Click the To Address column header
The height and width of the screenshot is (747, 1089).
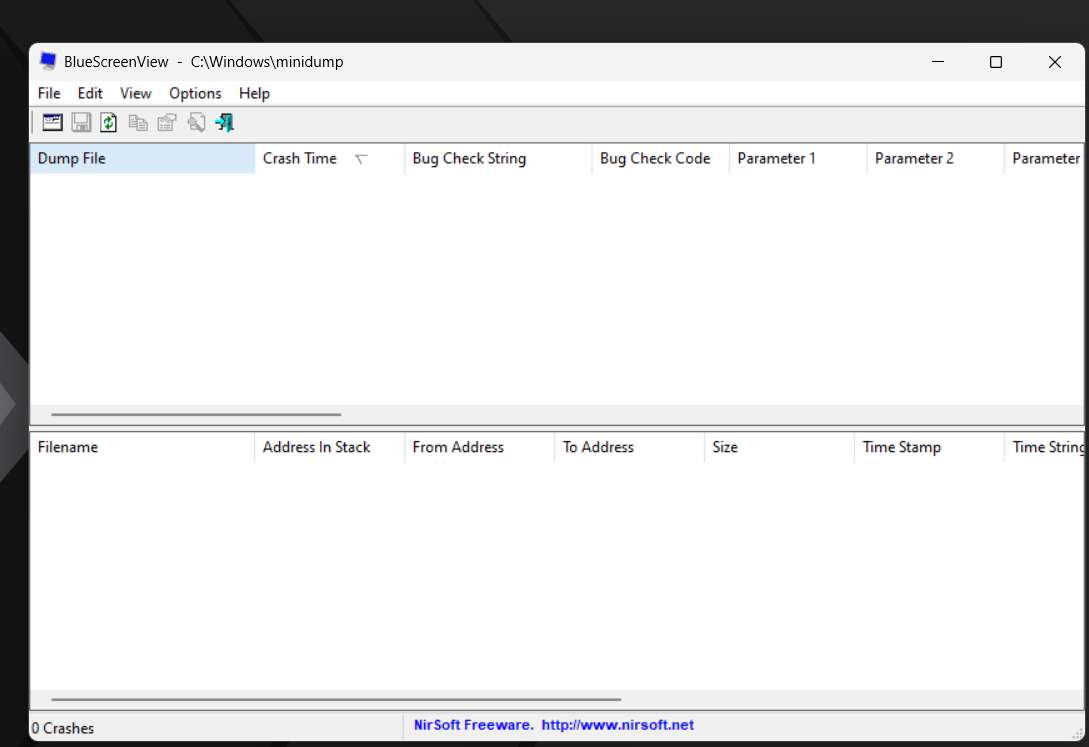(629, 447)
